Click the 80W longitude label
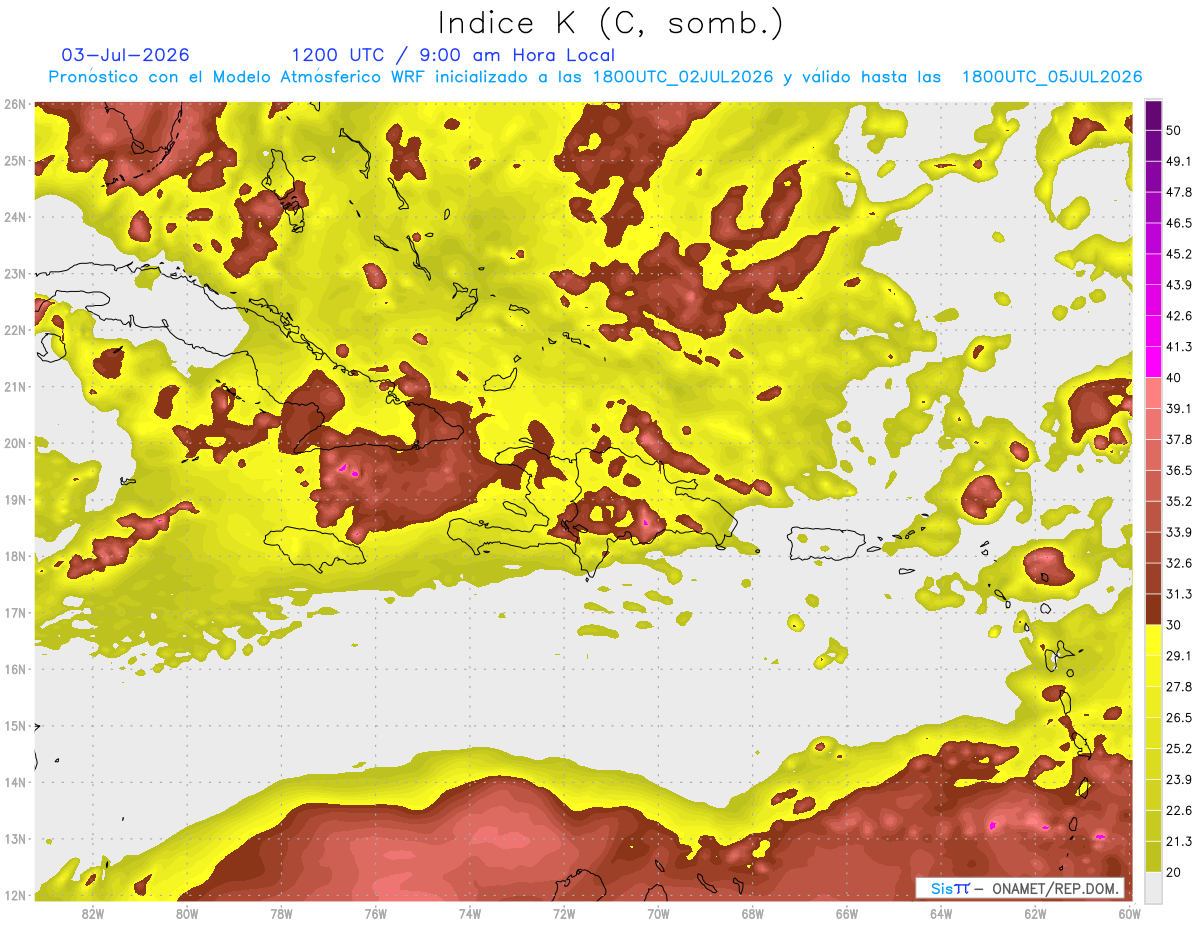 pos(186,914)
